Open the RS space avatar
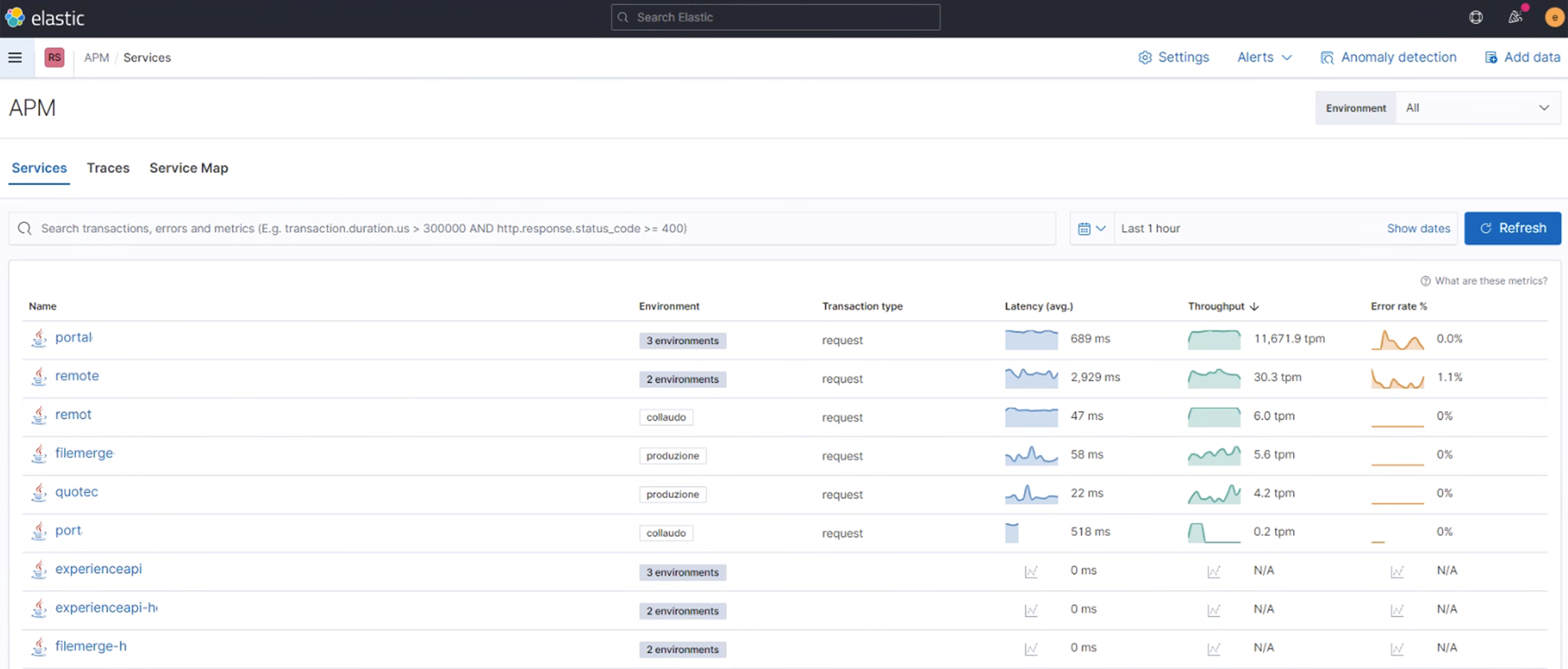Image resolution: width=1568 pixels, height=669 pixels. pyautogui.click(x=54, y=57)
